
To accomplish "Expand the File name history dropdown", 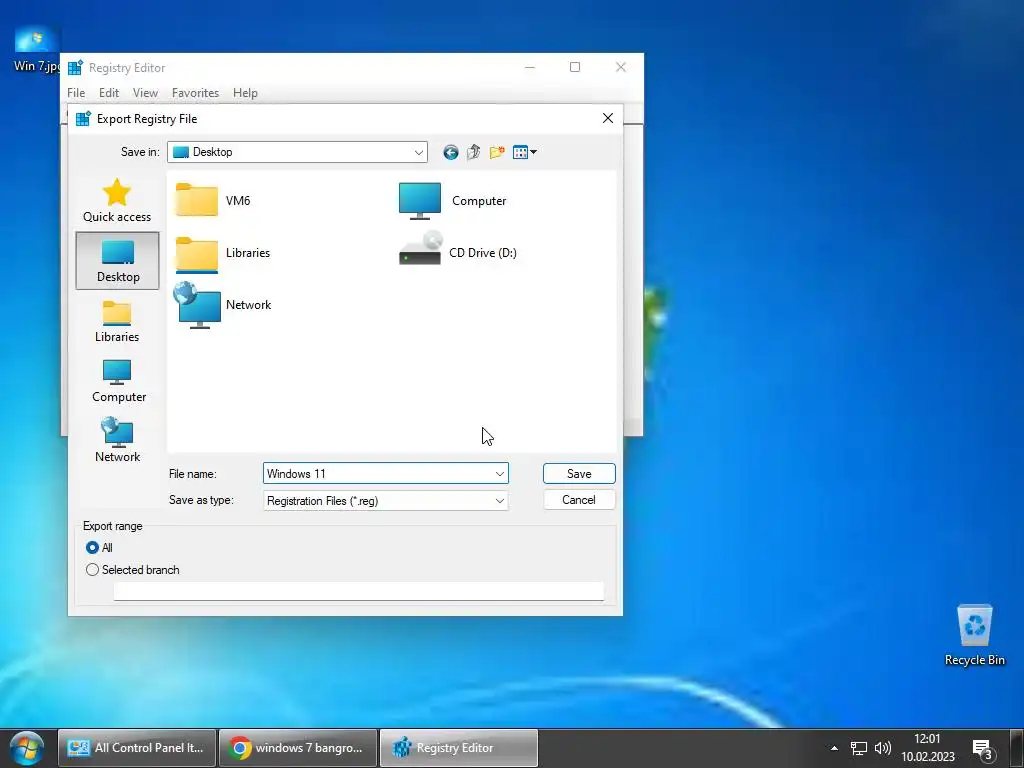I will coord(500,473).
